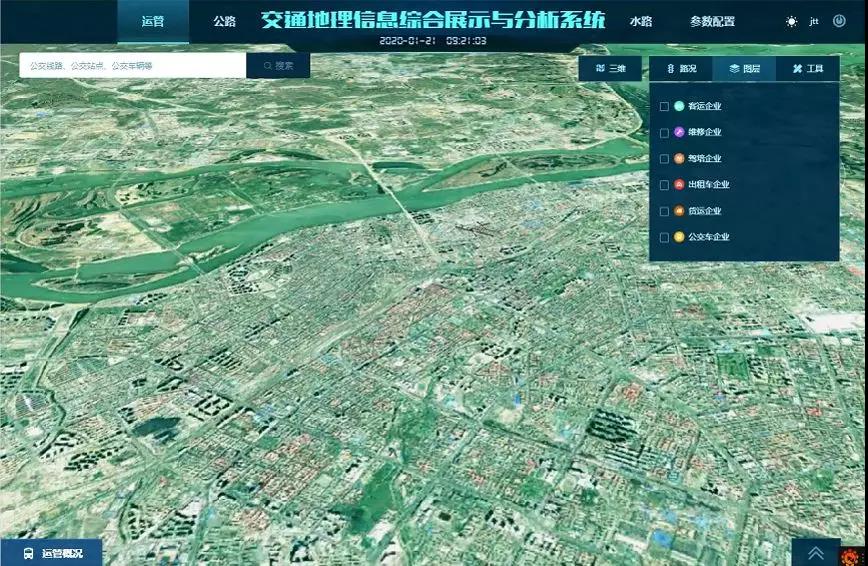Click the jtt user name

814,22
